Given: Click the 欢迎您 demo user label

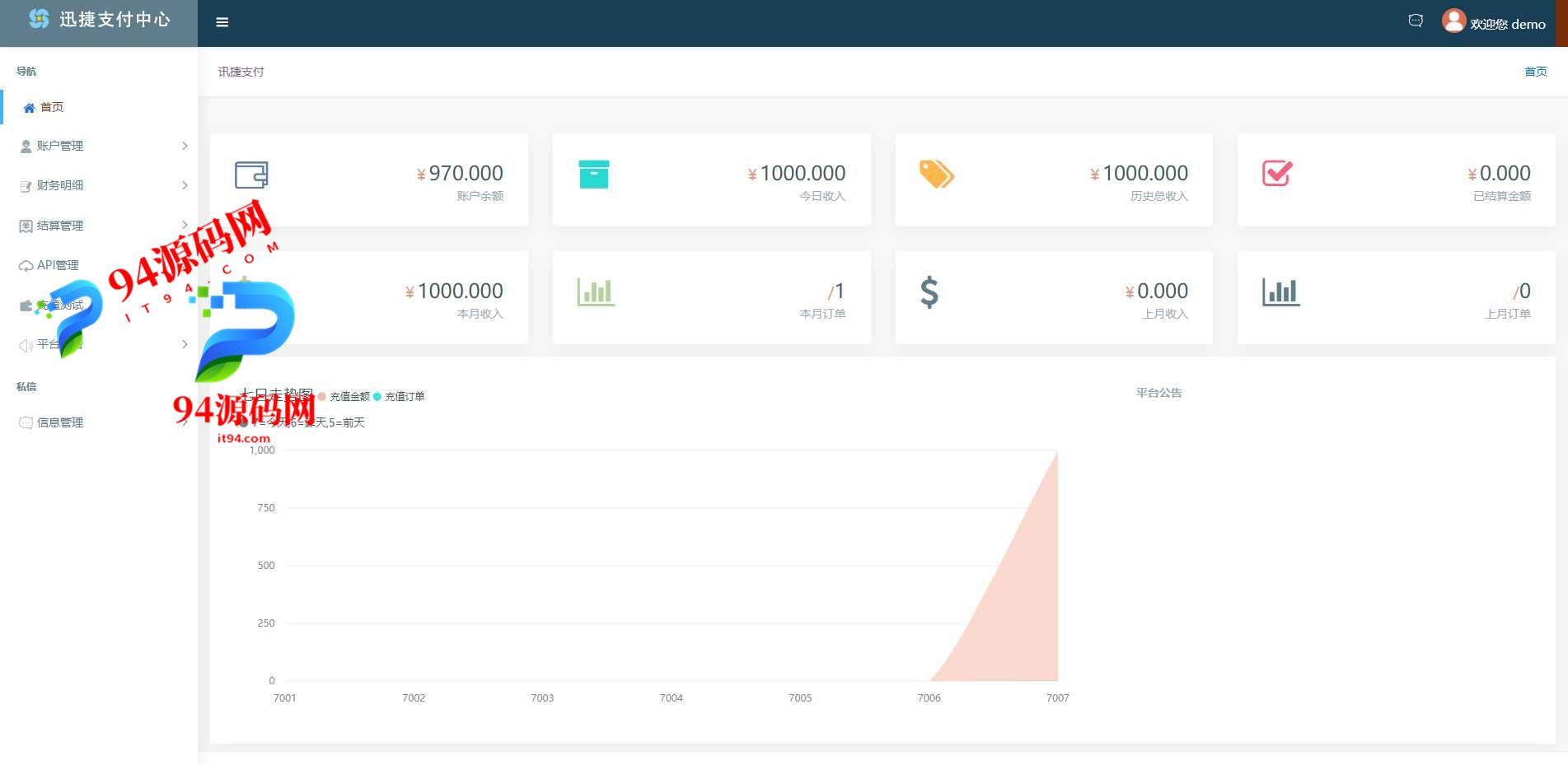Looking at the screenshot, I should tap(1508, 25).
